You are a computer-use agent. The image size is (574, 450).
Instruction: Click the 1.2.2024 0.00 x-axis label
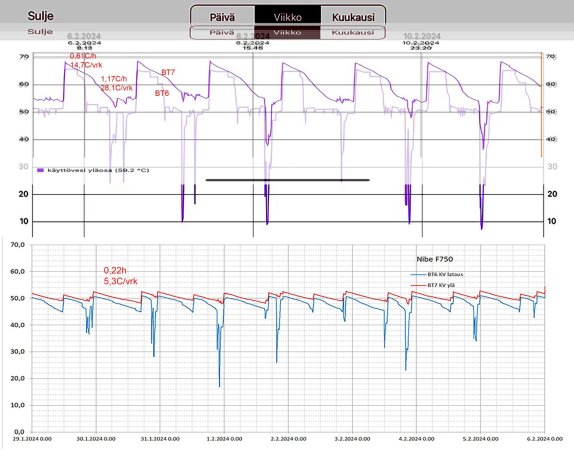(x=224, y=439)
